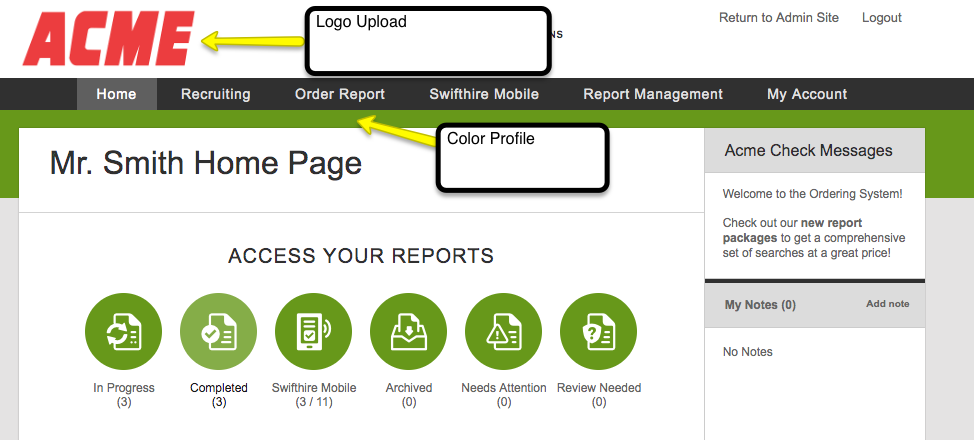Click the Color Profile annotation box
The height and width of the screenshot is (440, 974).
(522, 157)
